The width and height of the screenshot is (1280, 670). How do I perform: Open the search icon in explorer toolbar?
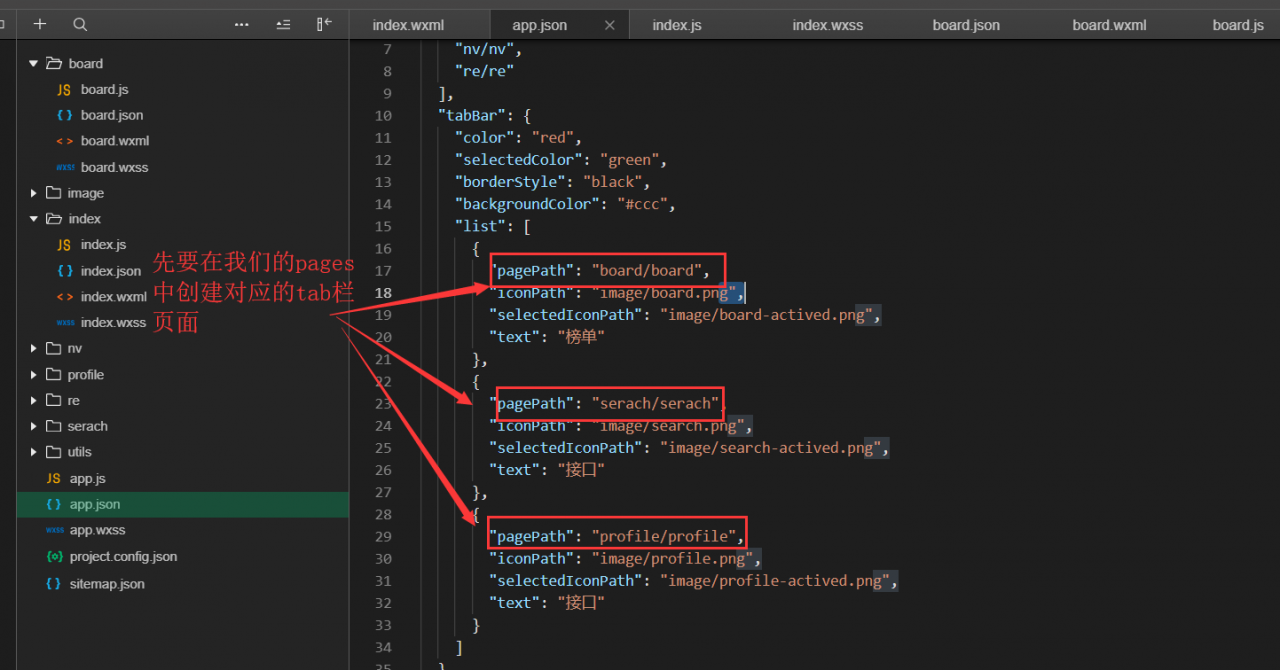point(80,24)
